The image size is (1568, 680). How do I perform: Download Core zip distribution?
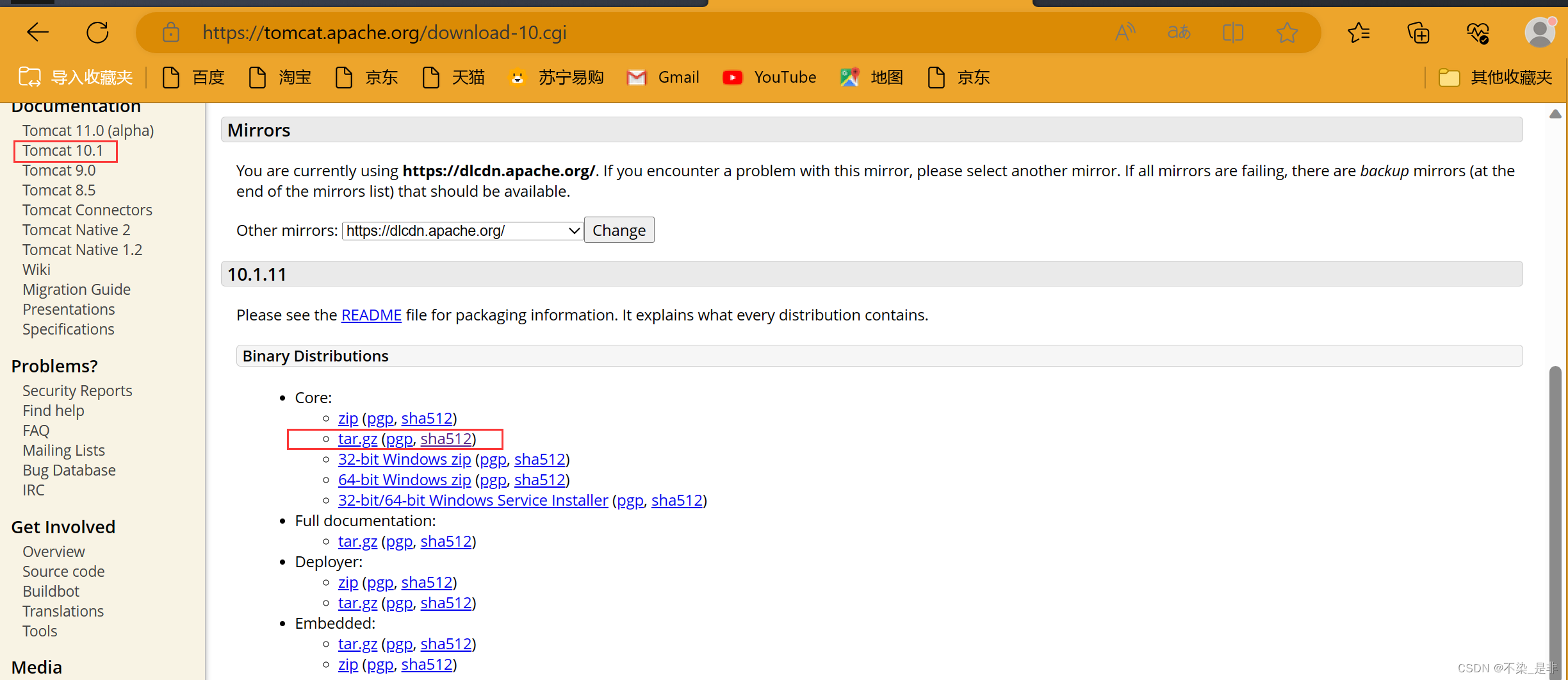pos(348,419)
